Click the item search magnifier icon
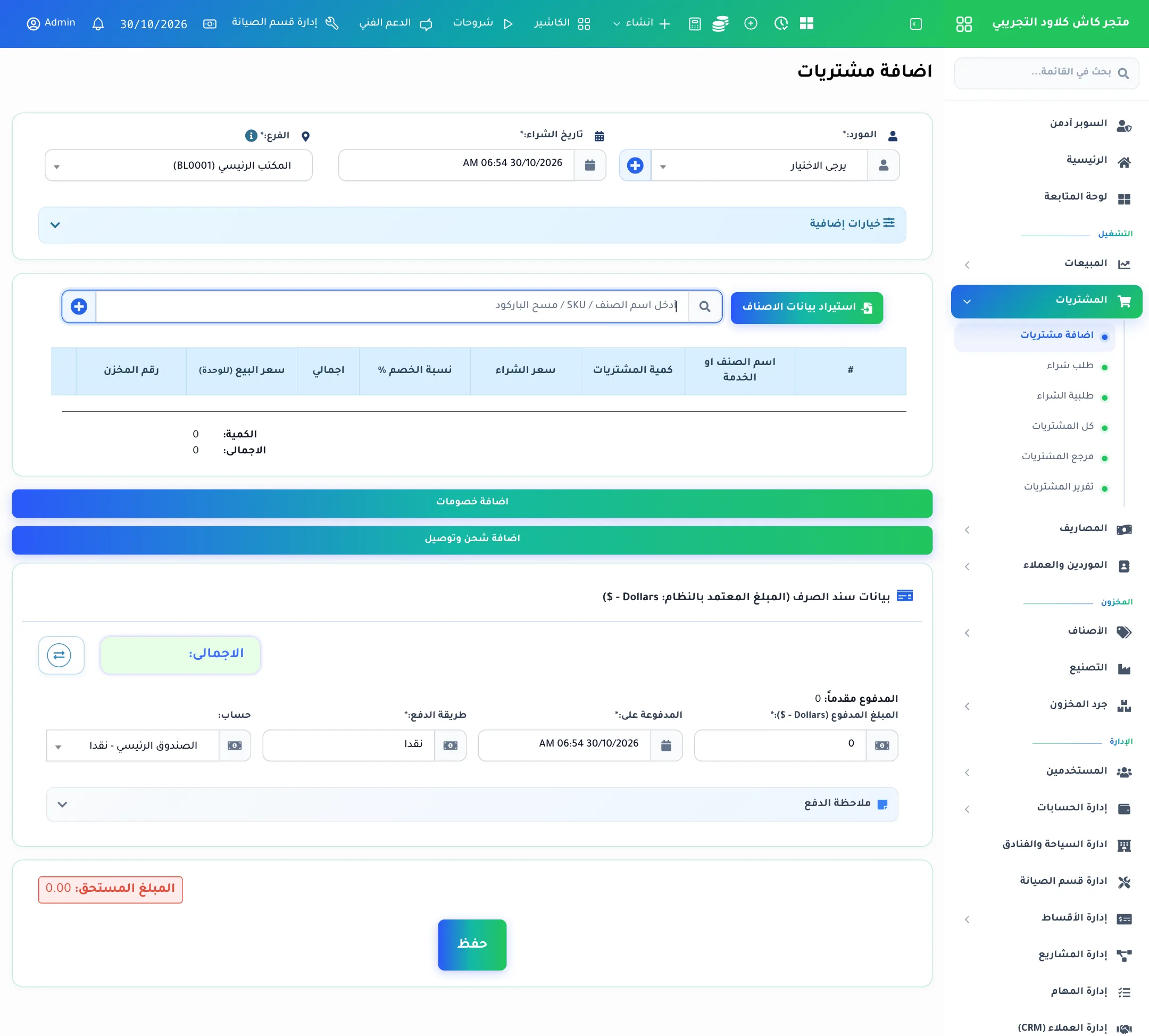The height and width of the screenshot is (1036, 1149). coord(704,307)
